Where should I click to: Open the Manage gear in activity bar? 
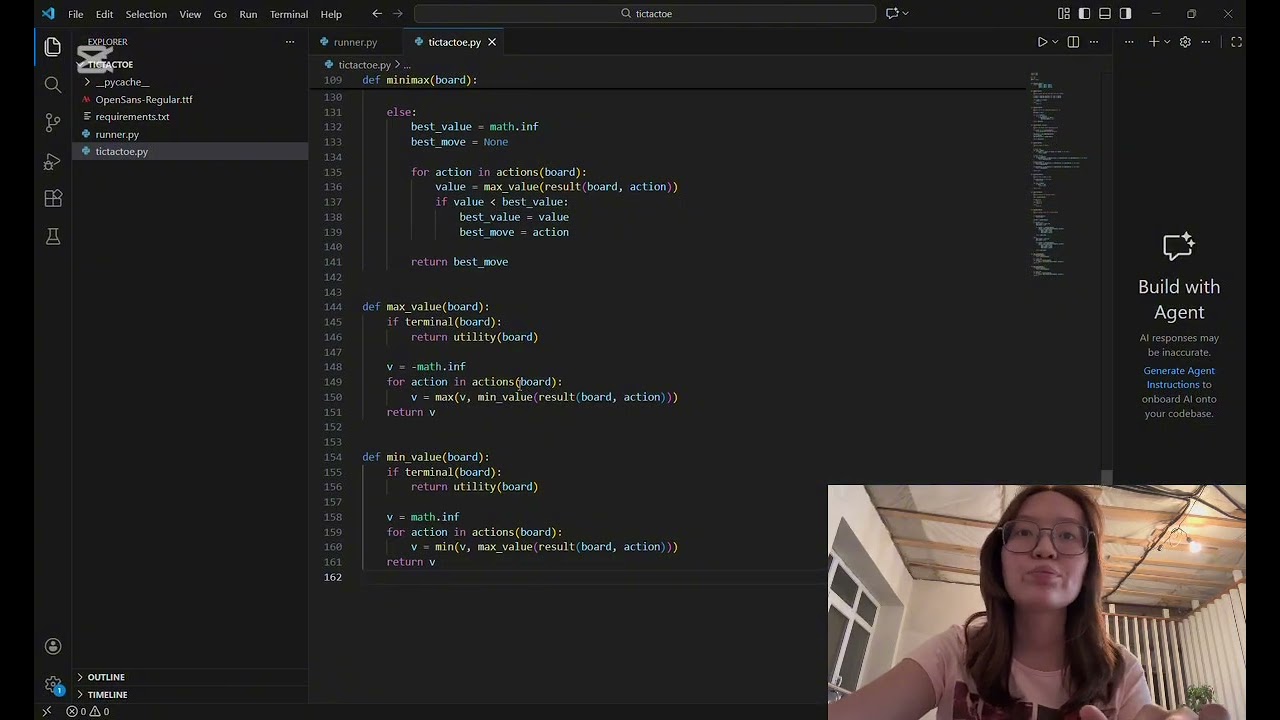53,685
